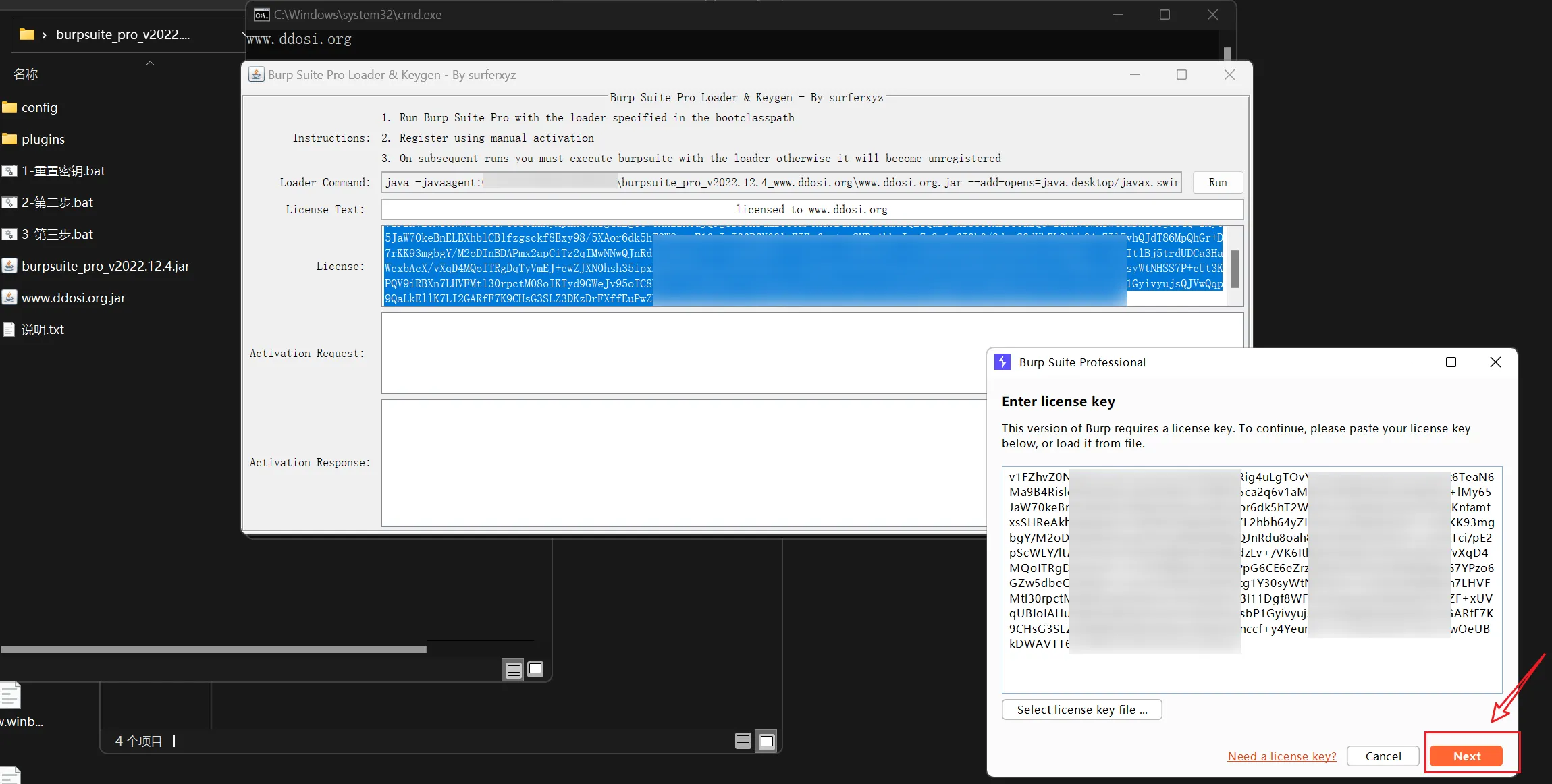Minimize the Burp Suite Professional dialog
The width and height of the screenshot is (1552, 784).
[x=1406, y=362]
